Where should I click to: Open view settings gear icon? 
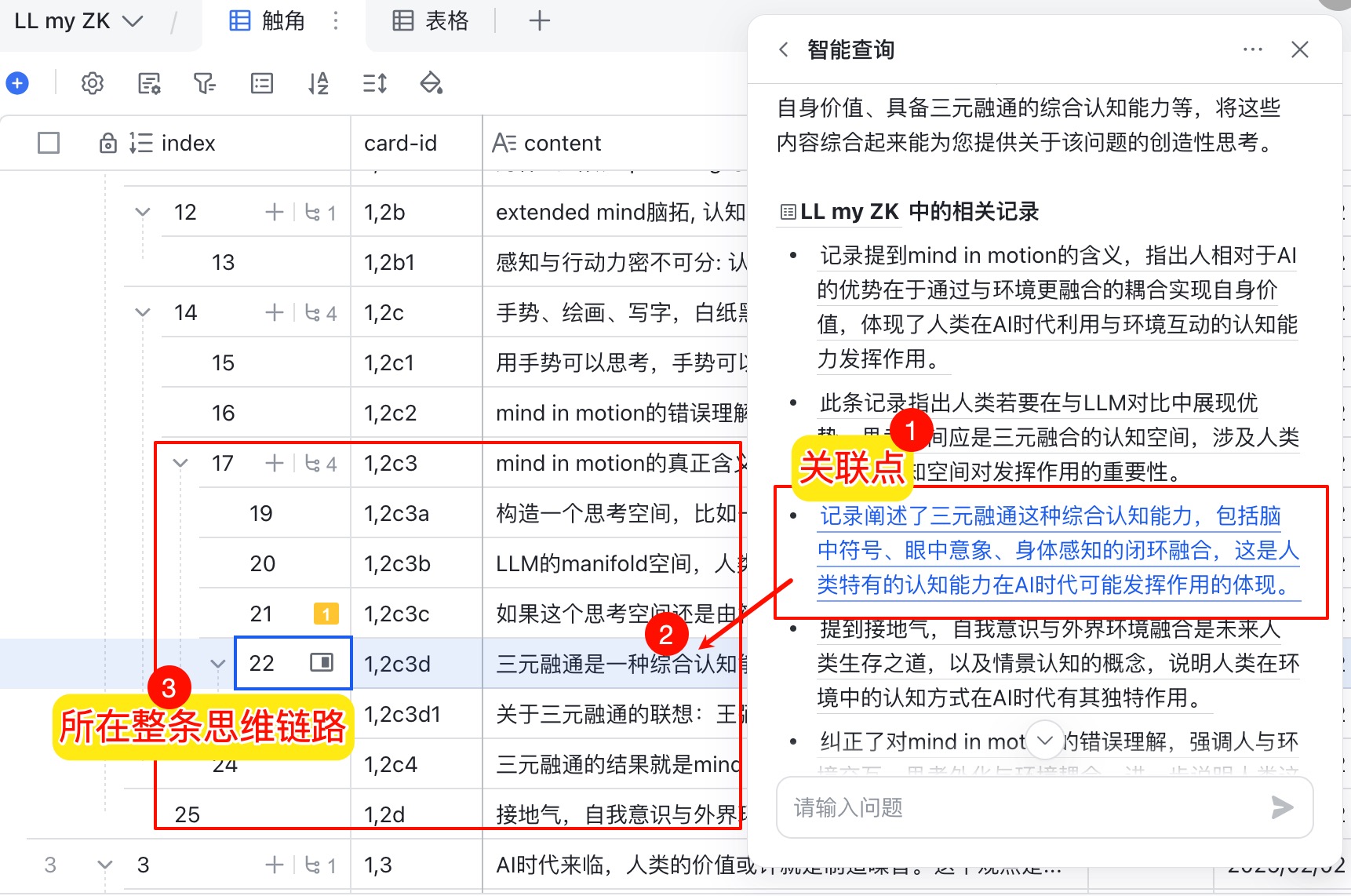tap(93, 82)
